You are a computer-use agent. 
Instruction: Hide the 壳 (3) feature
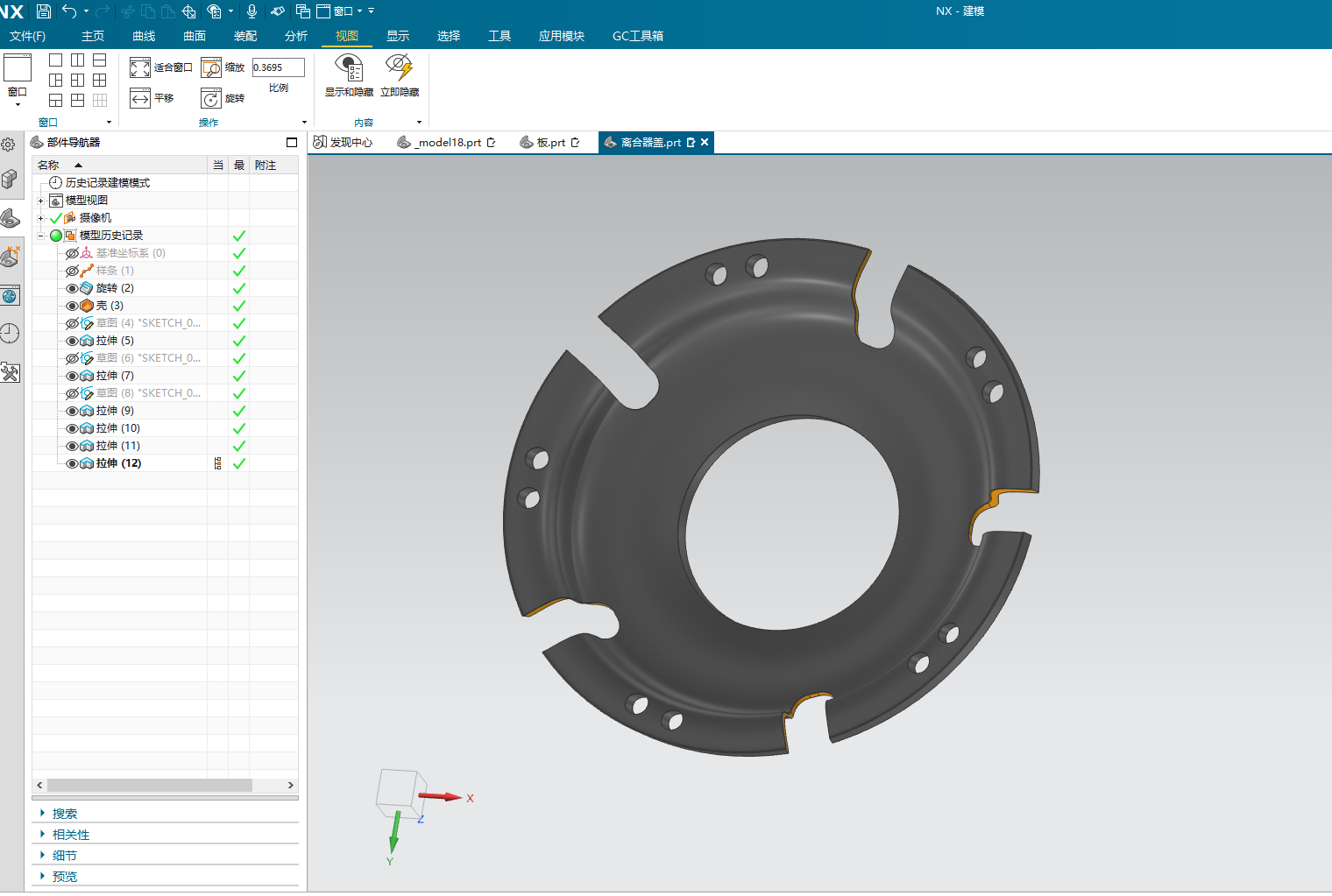tap(73, 306)
